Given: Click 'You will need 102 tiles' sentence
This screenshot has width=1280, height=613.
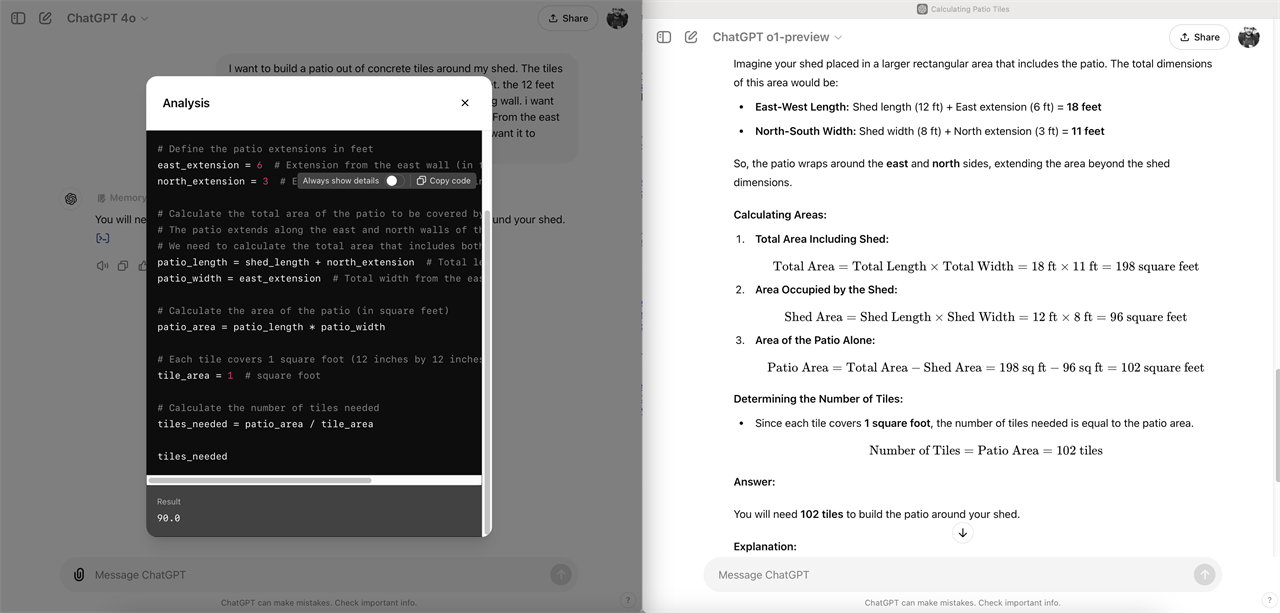Looking at the screenshot, I should click(x=876, y=514).
